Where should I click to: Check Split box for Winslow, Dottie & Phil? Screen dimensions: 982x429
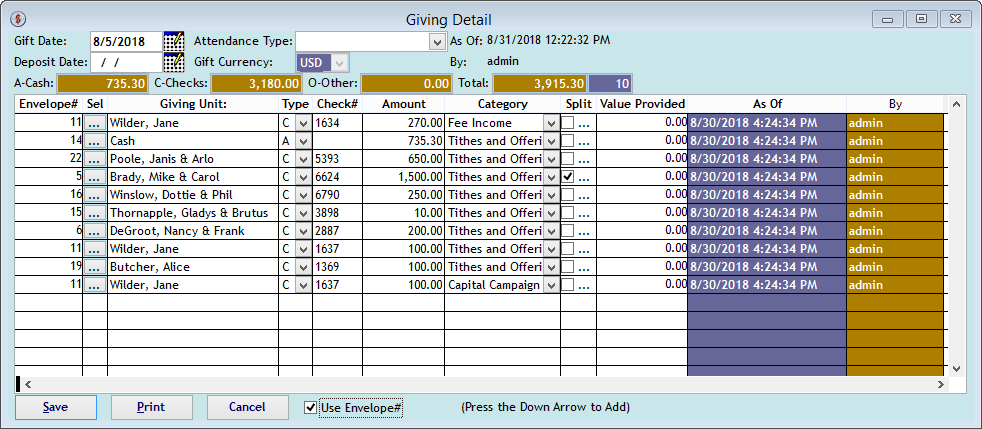click(568, 195)
